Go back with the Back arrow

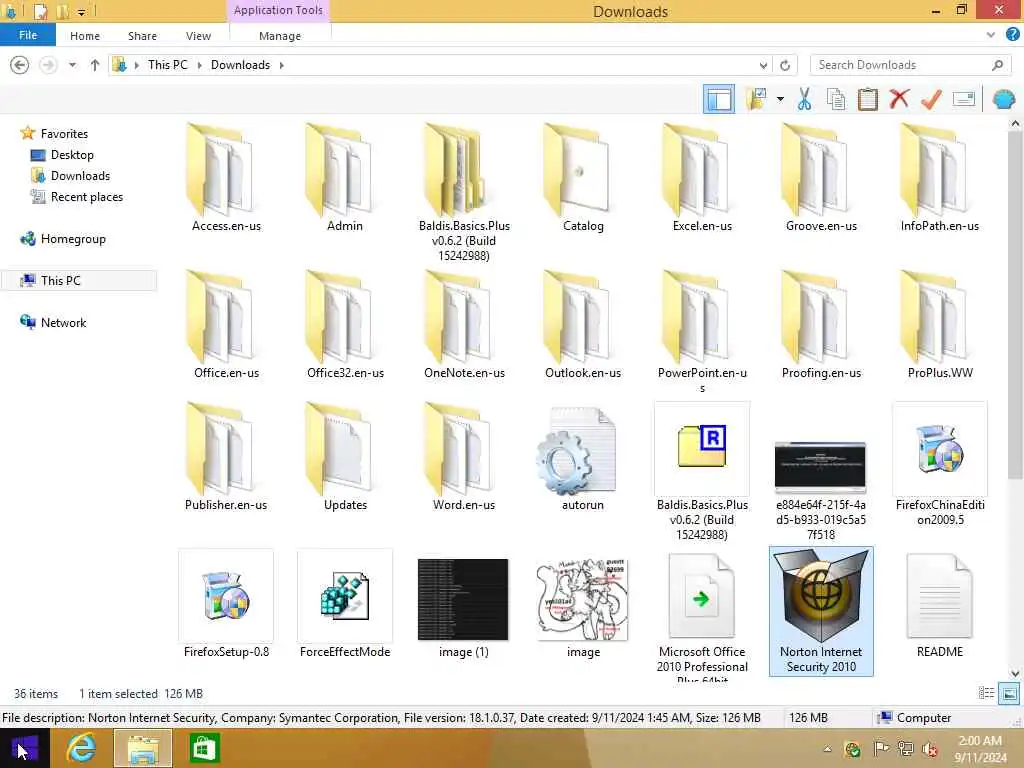pos(20,65)
